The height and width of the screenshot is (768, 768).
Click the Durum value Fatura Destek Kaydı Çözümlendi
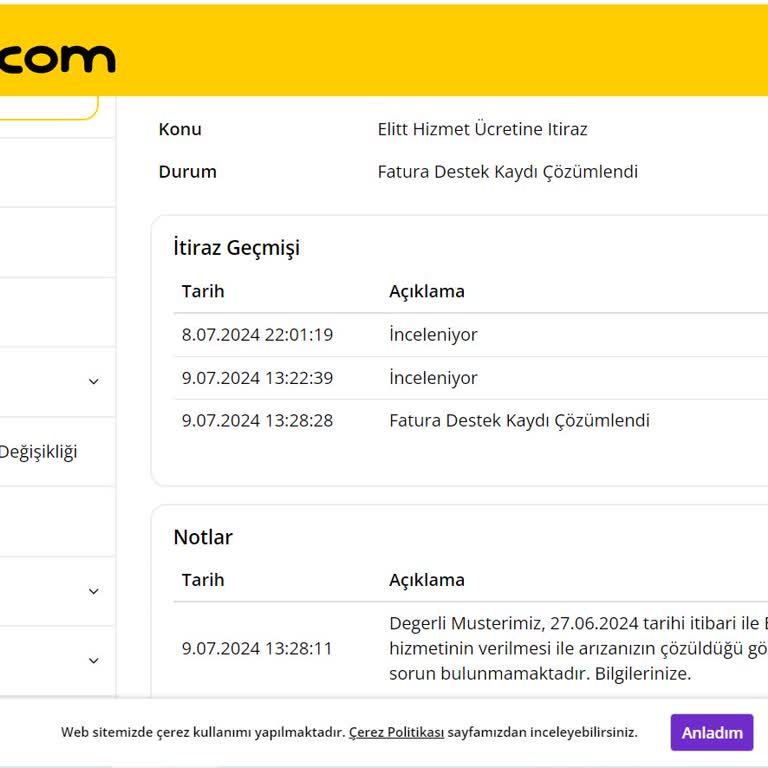pos(507,171)
